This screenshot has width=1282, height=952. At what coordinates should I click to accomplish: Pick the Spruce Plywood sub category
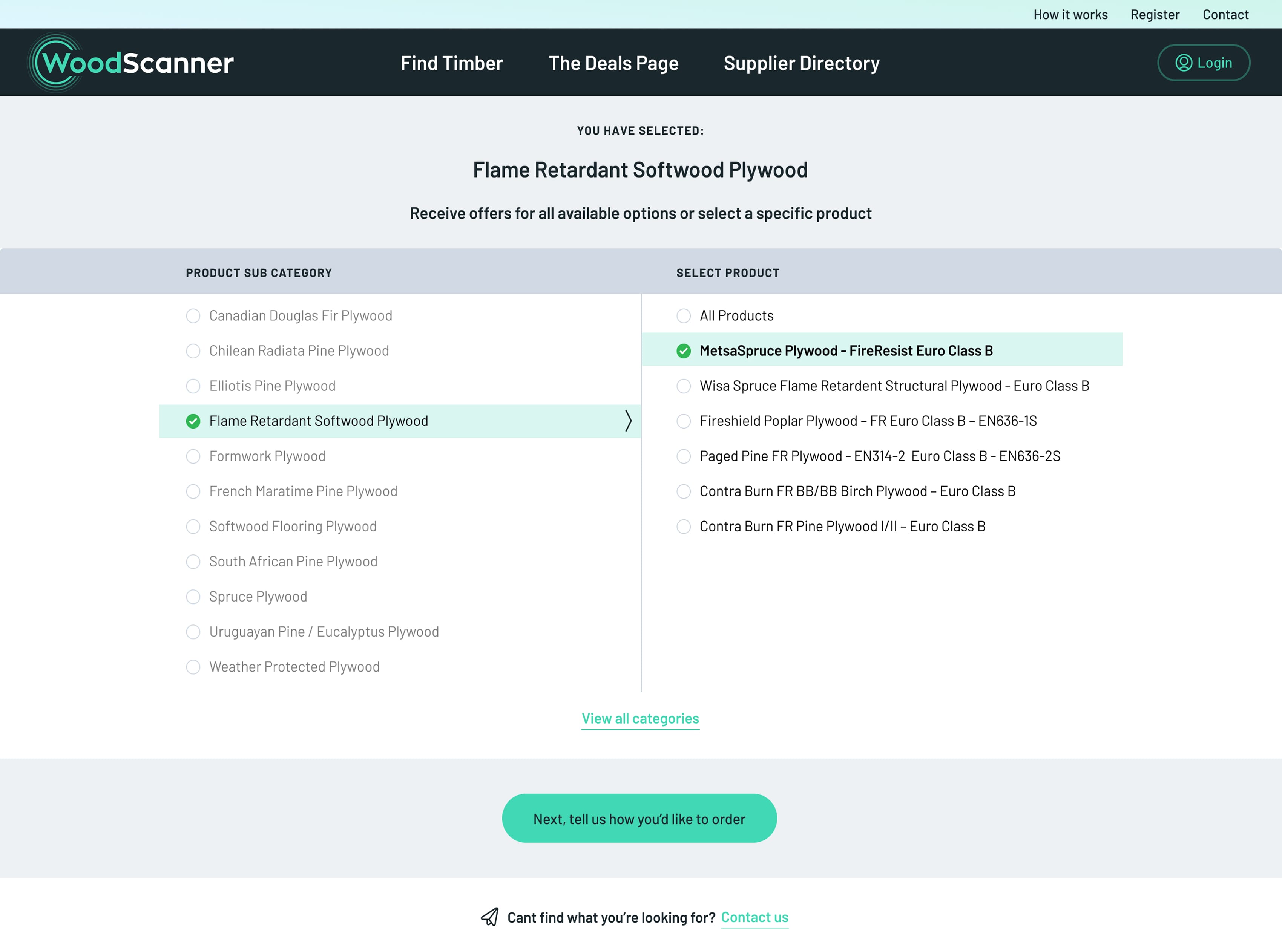tap(193, 597)
